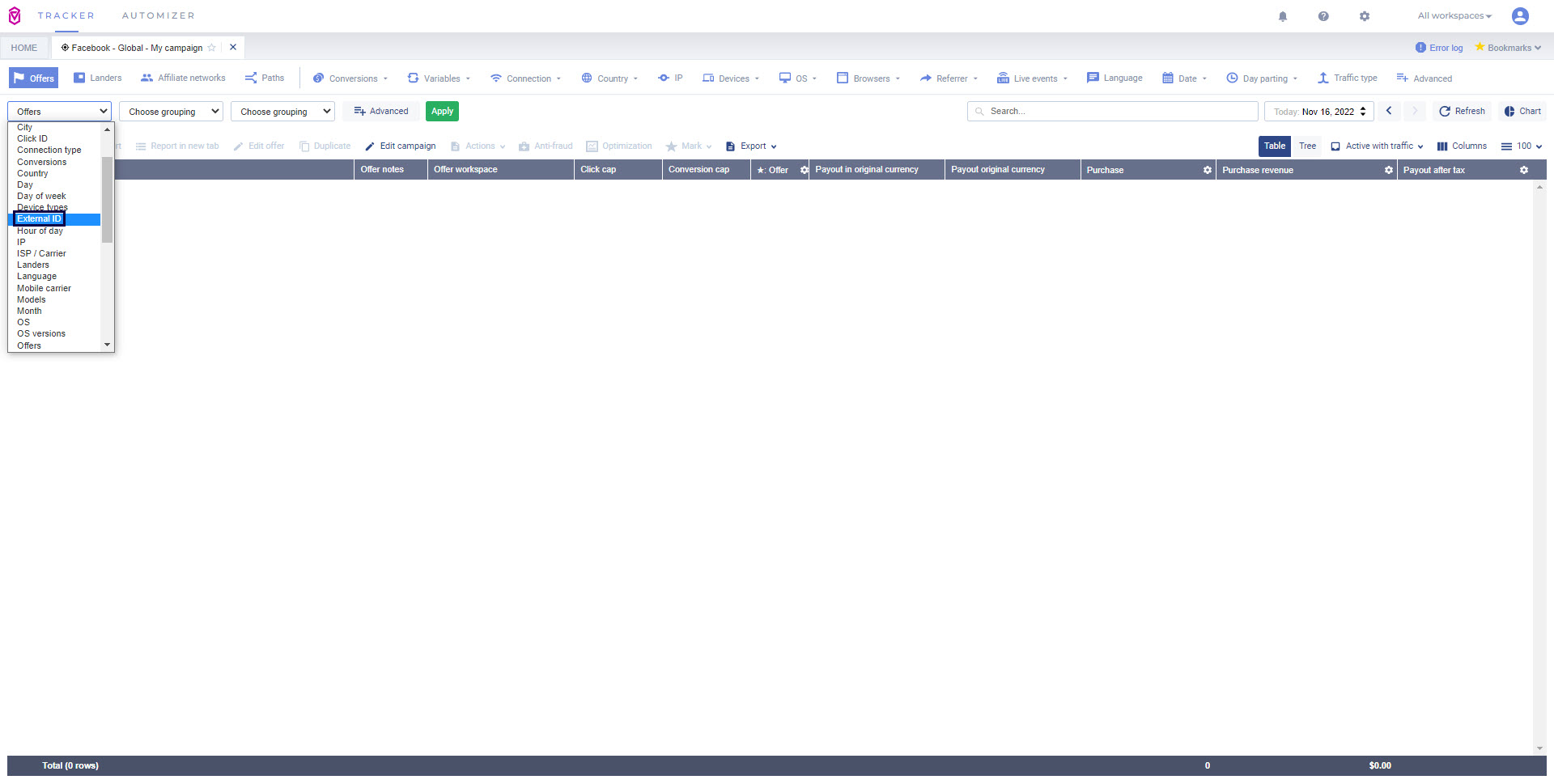Switch to Table view
The image size is (1554, 784).
1274,146
